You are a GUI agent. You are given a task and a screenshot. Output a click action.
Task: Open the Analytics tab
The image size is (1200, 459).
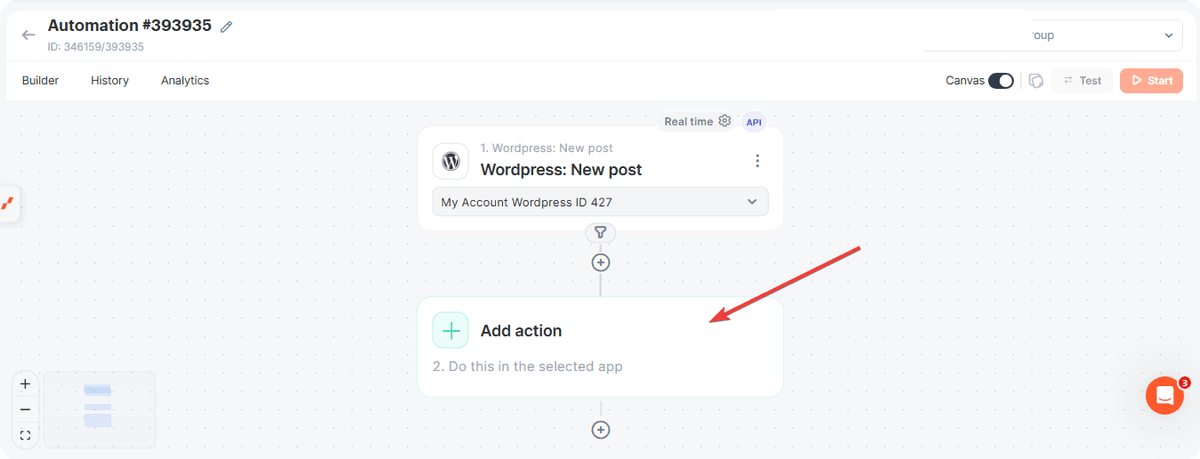point(185,81)
